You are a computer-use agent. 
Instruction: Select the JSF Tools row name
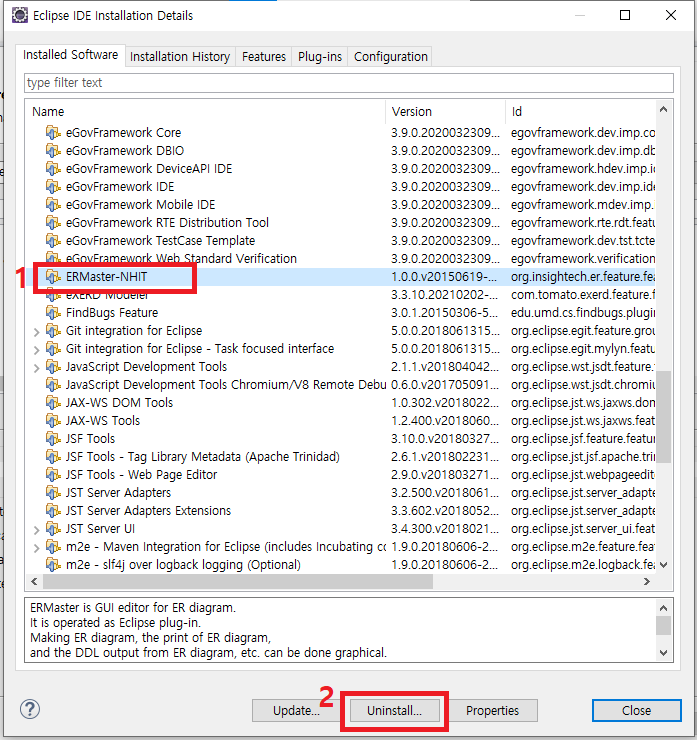tap(91, 438)
